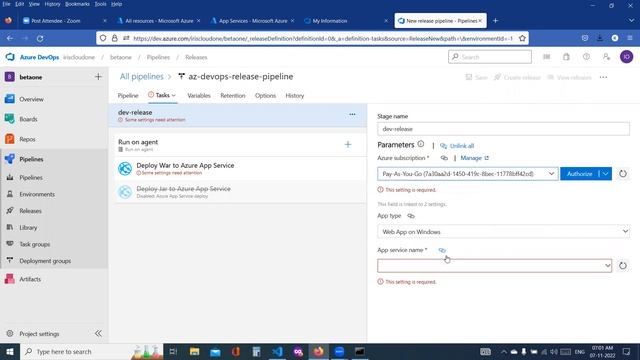Viewport: 640px width, 360px height.
Task: Open Environments under Pipelines
Action: pyautogui.click(x=37, y=194)
